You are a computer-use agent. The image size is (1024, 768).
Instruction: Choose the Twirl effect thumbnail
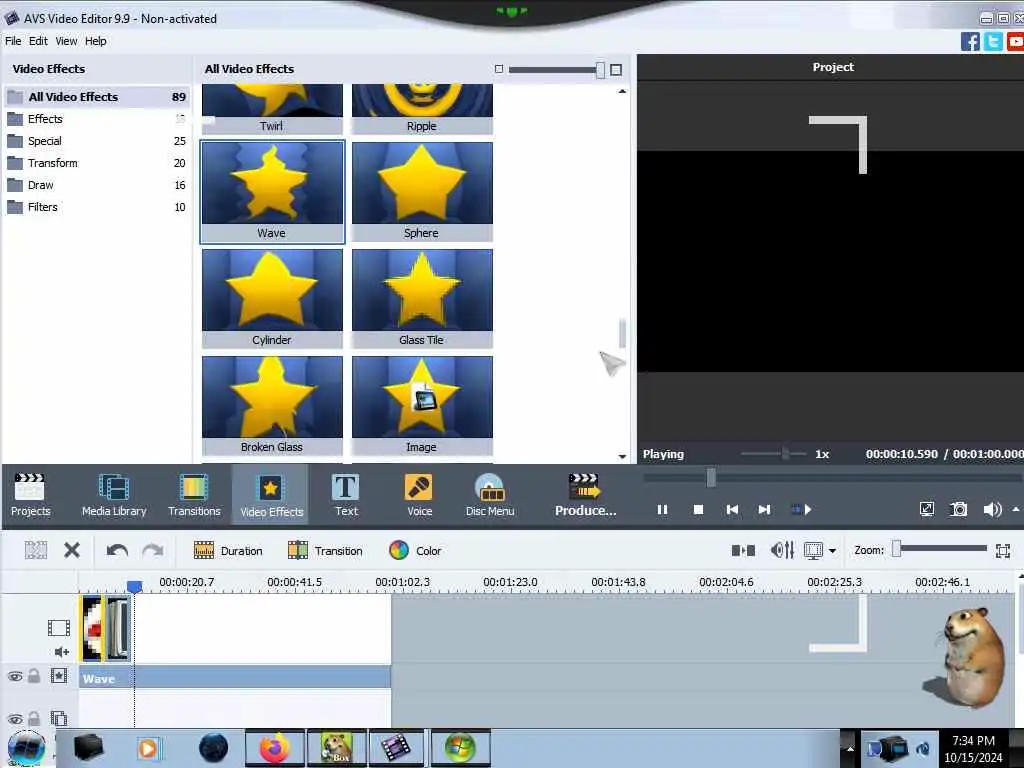click(272, 108)
